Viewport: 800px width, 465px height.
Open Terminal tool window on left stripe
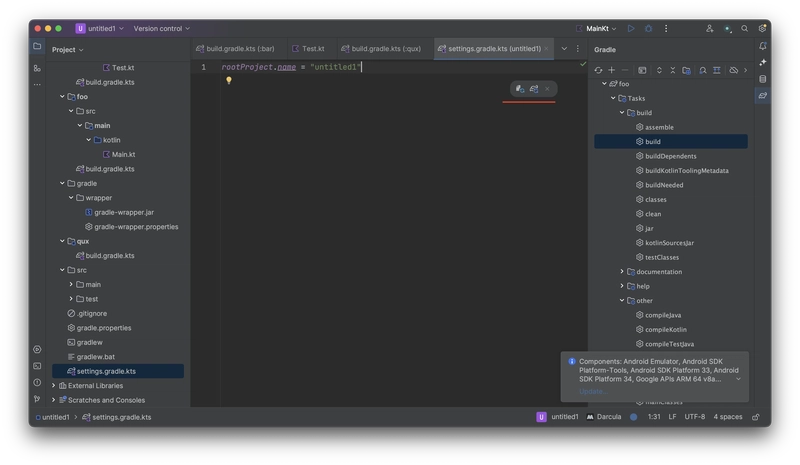click(37, 365)
